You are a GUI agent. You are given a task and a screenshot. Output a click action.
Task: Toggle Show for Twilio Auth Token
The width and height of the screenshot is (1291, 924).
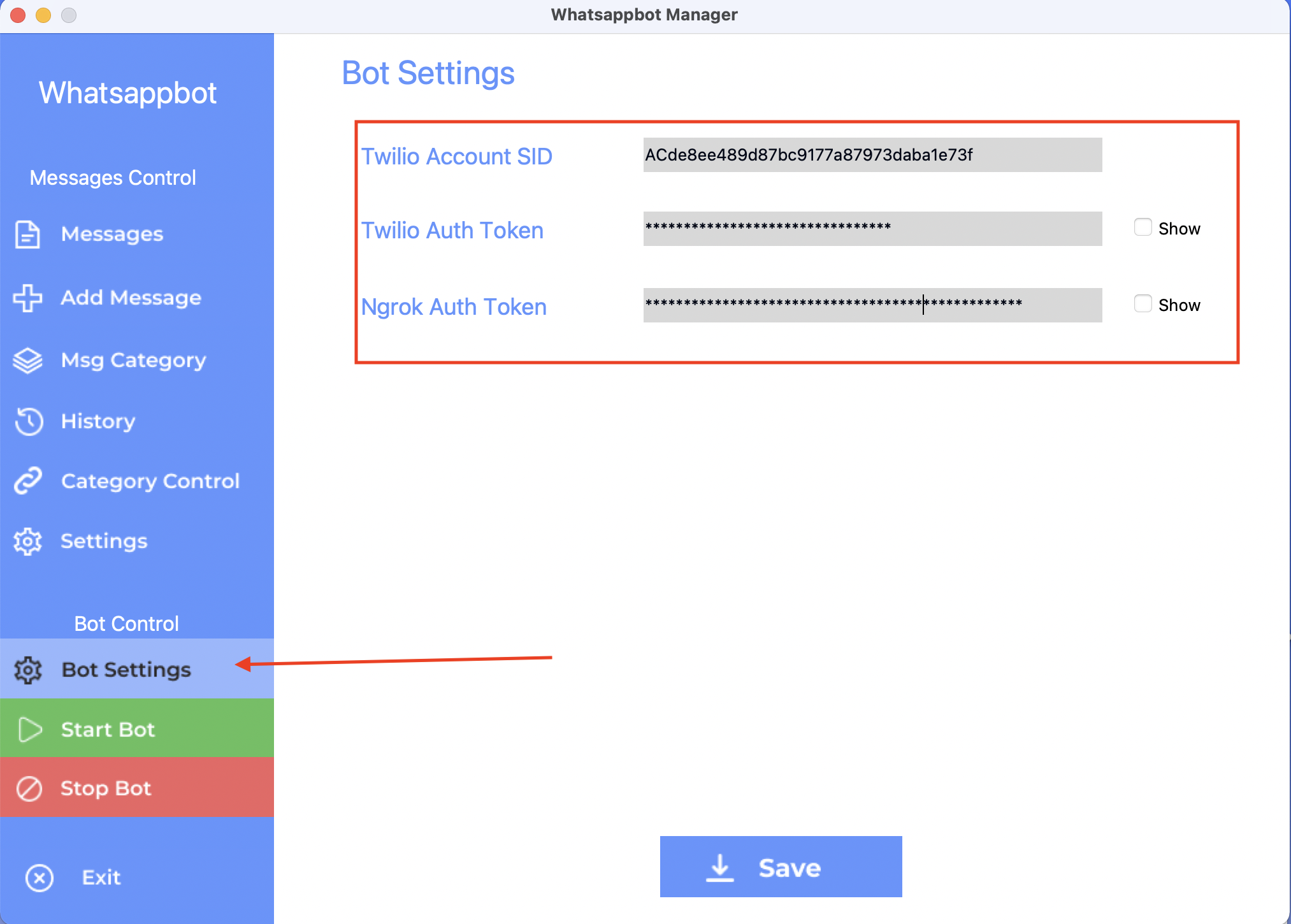click(x=1143, y=227)
